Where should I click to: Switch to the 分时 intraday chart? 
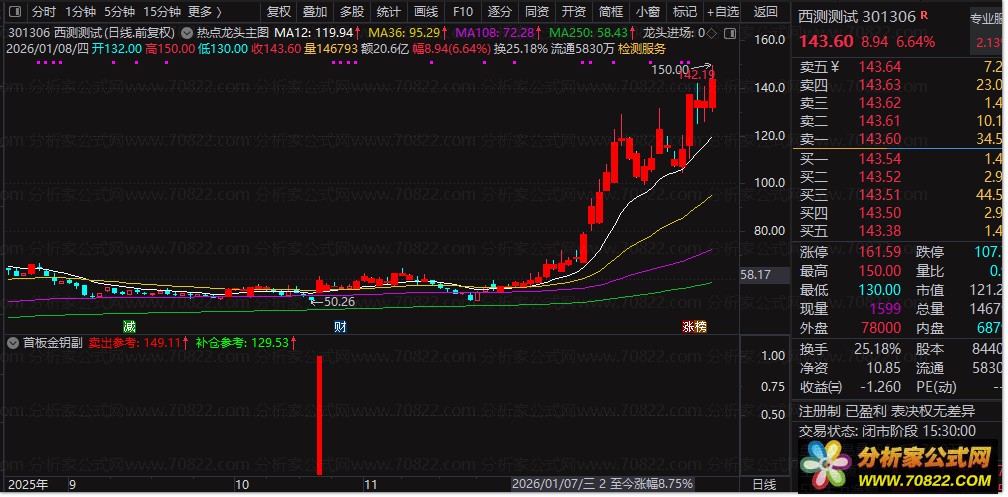44,12
